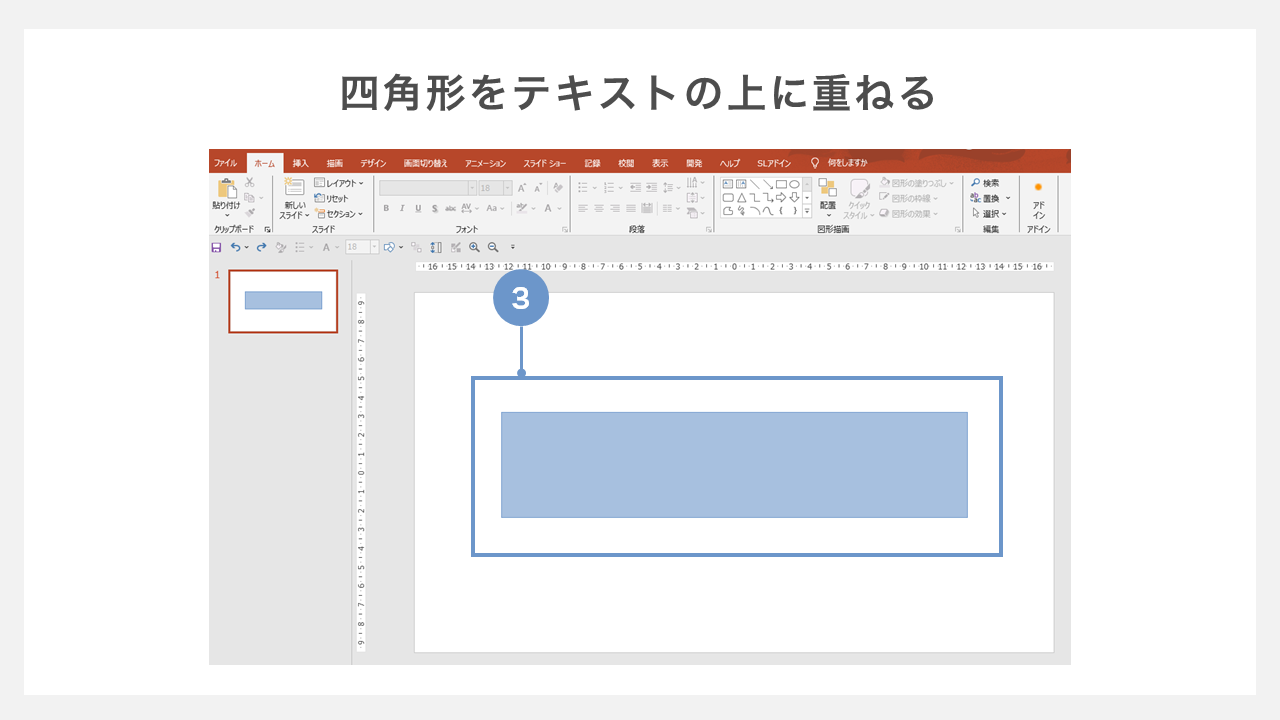Click the Reset (リセット) slide button
The width and height of the screenshot is (1280, 720).
331,198
